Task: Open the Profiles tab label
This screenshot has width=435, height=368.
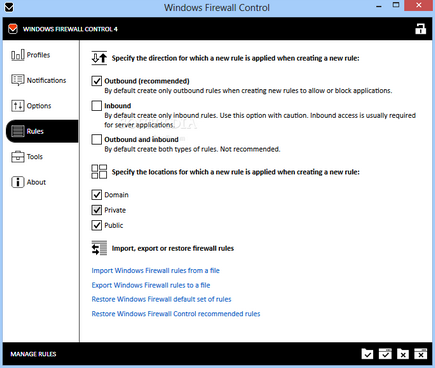Action: tap(38, 55)
